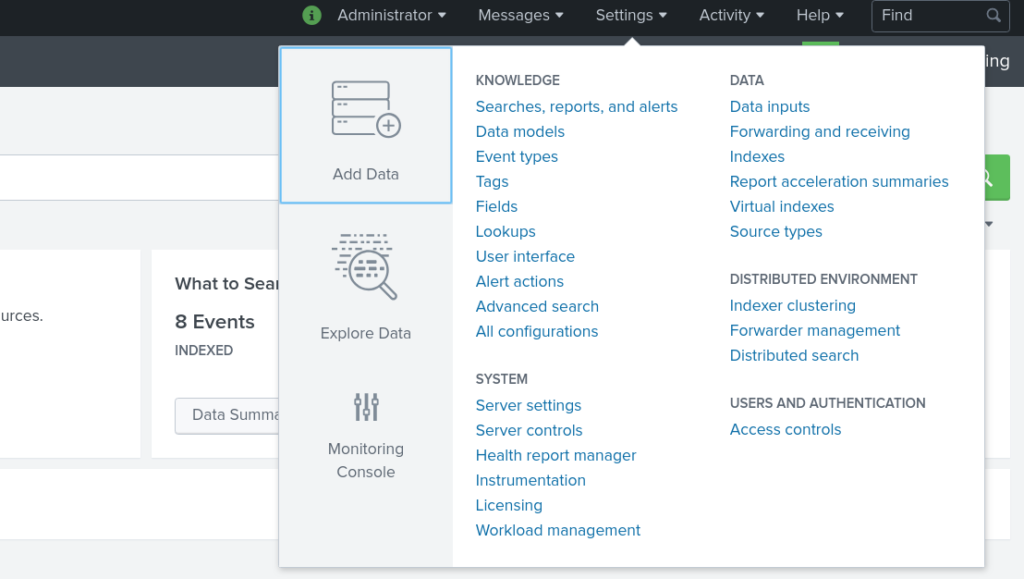Open Lookups settings
This screenshot has width=1024, height=579.
point(505,232)
